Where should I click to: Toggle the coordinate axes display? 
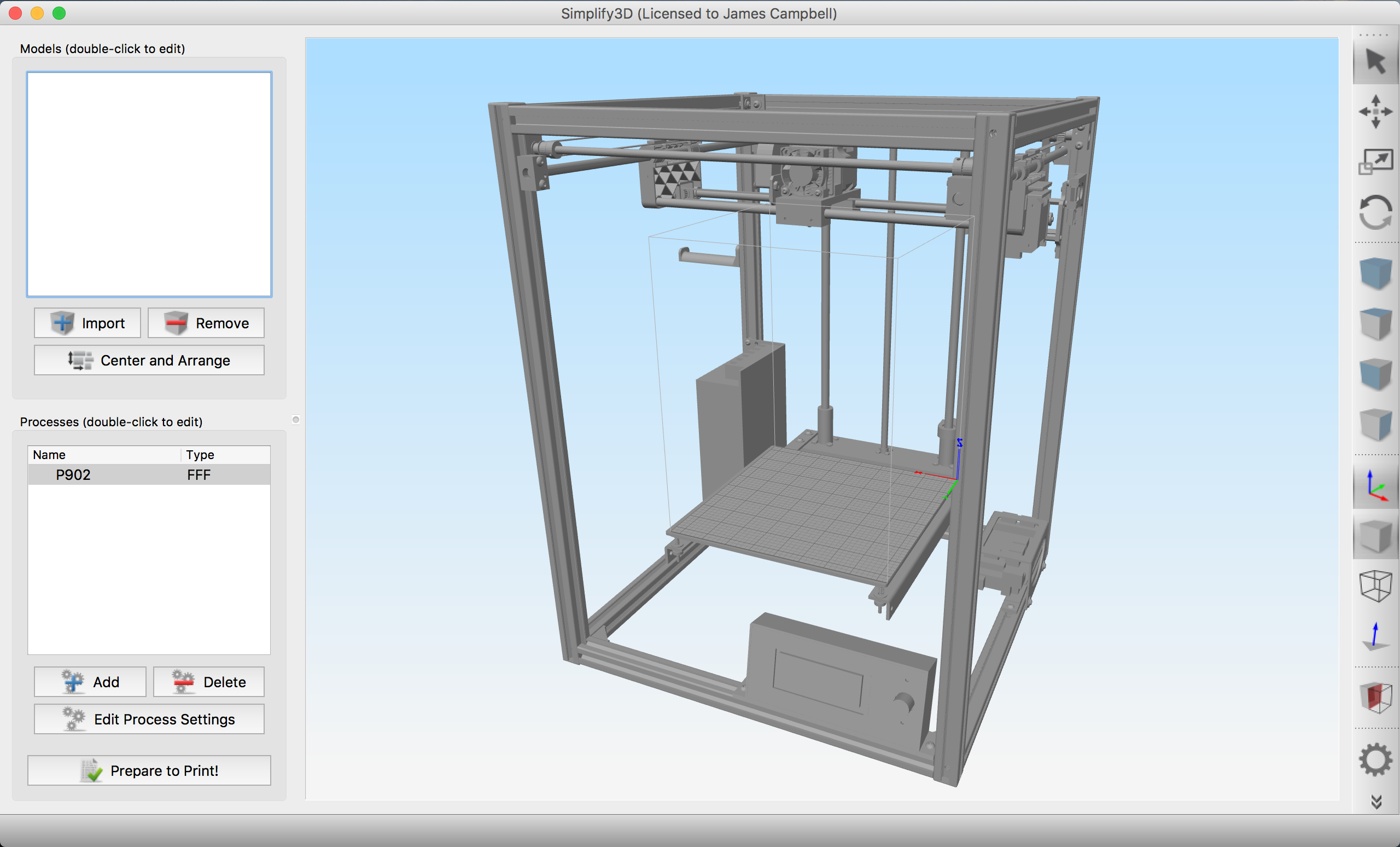click(x=1375, y=486)
